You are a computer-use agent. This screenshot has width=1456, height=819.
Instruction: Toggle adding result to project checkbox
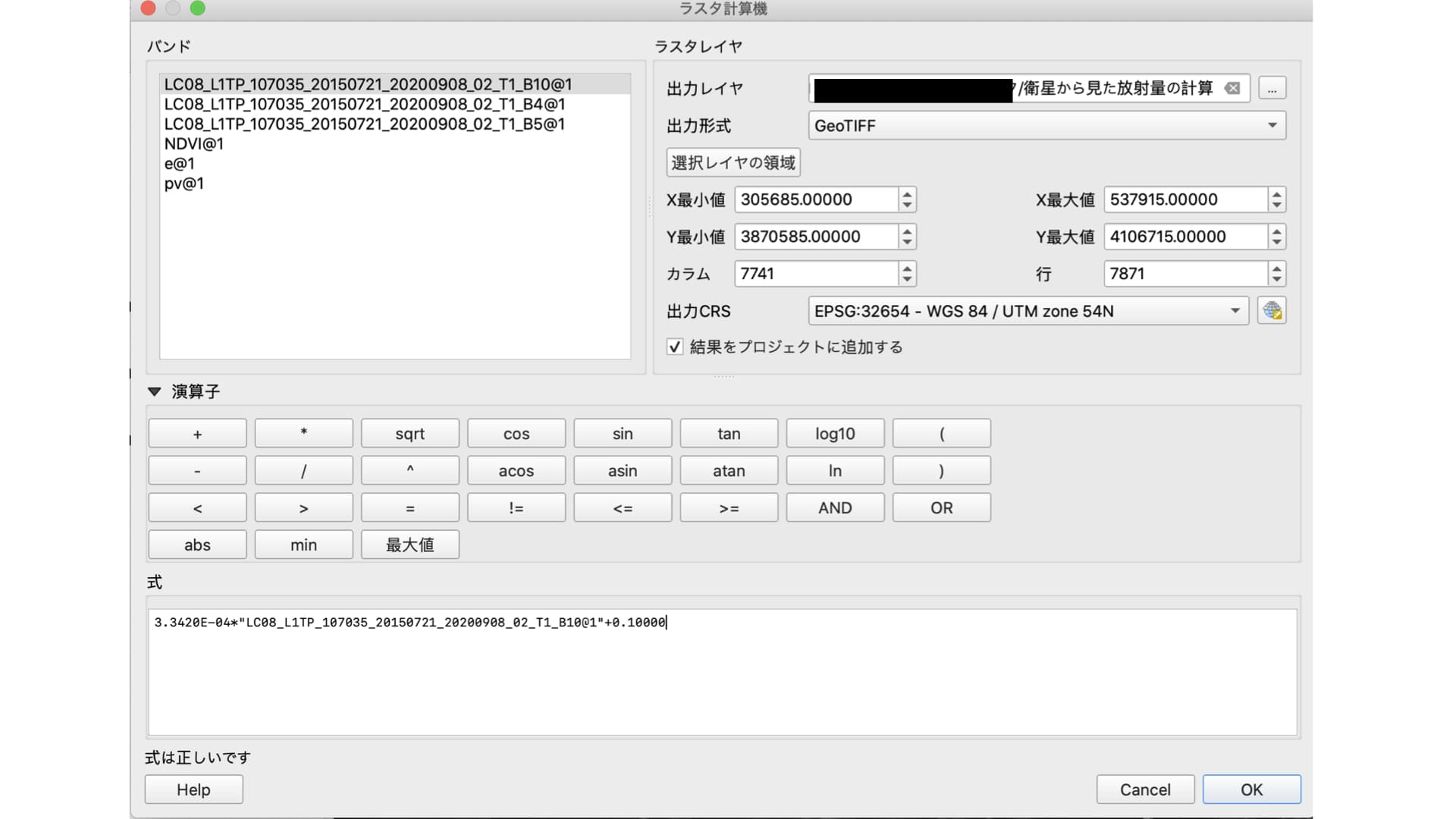click(x=674, y=347)
